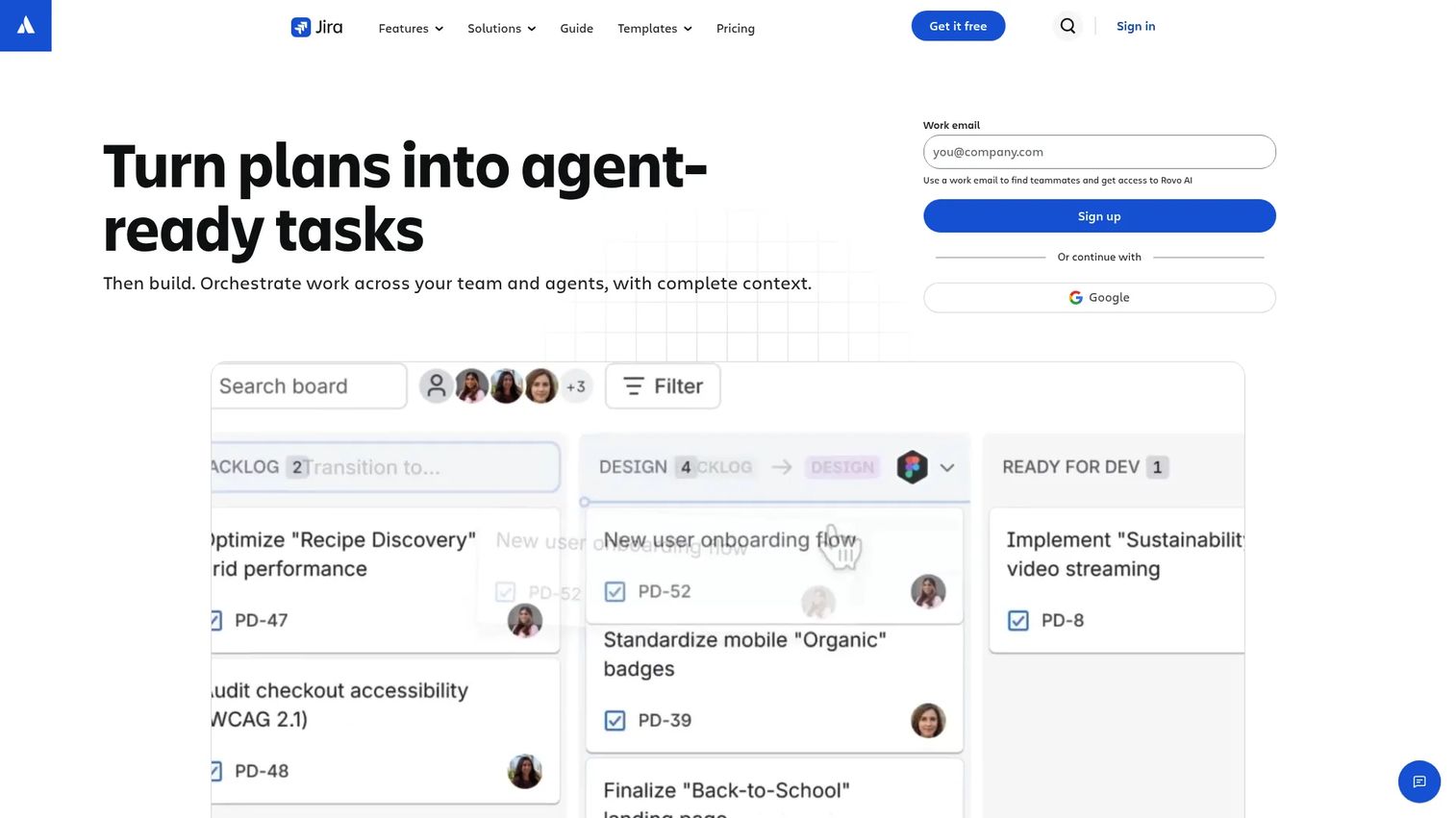Click the "PD-8" issue key

pos(1063,620)
